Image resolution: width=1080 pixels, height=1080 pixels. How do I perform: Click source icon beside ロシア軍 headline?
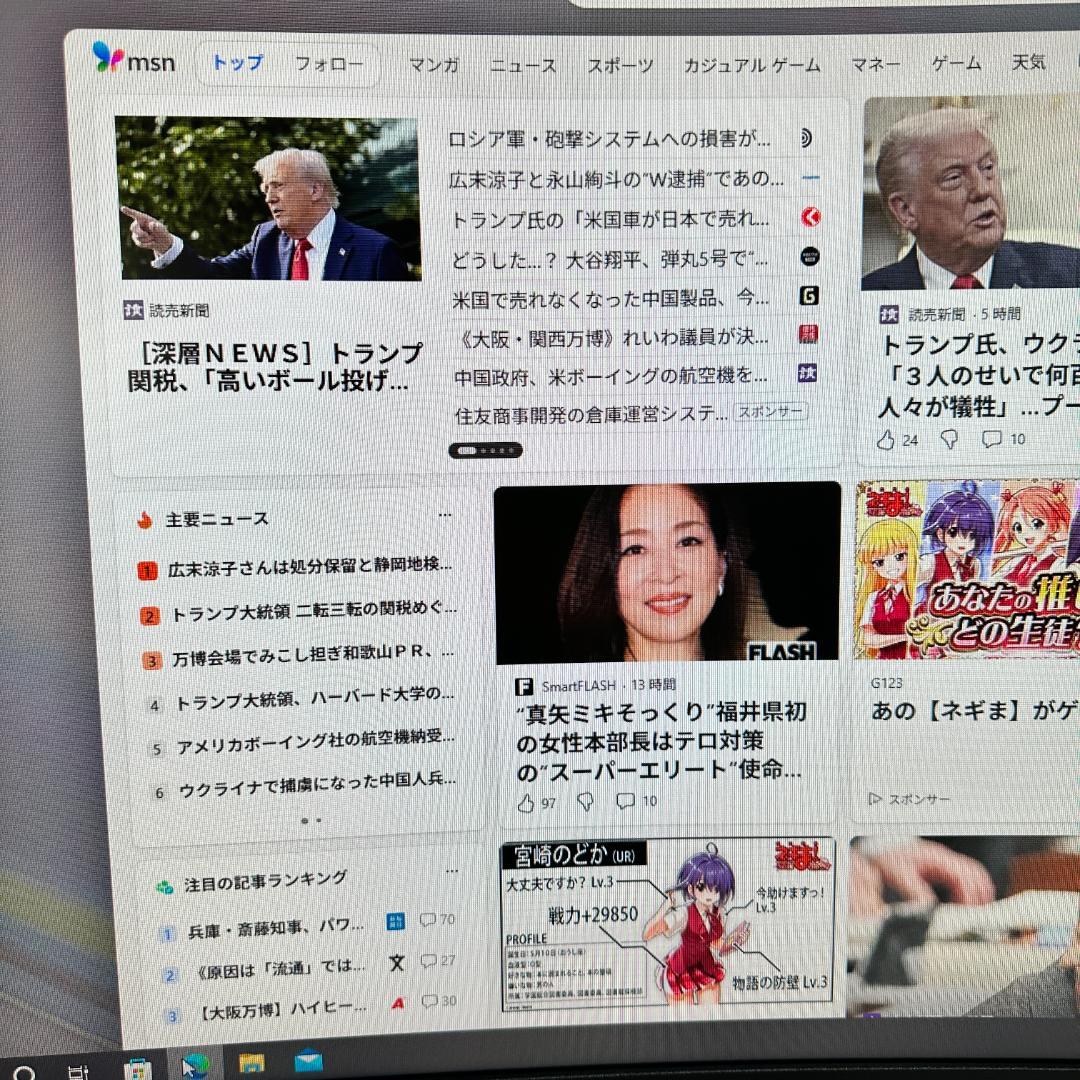806,138
